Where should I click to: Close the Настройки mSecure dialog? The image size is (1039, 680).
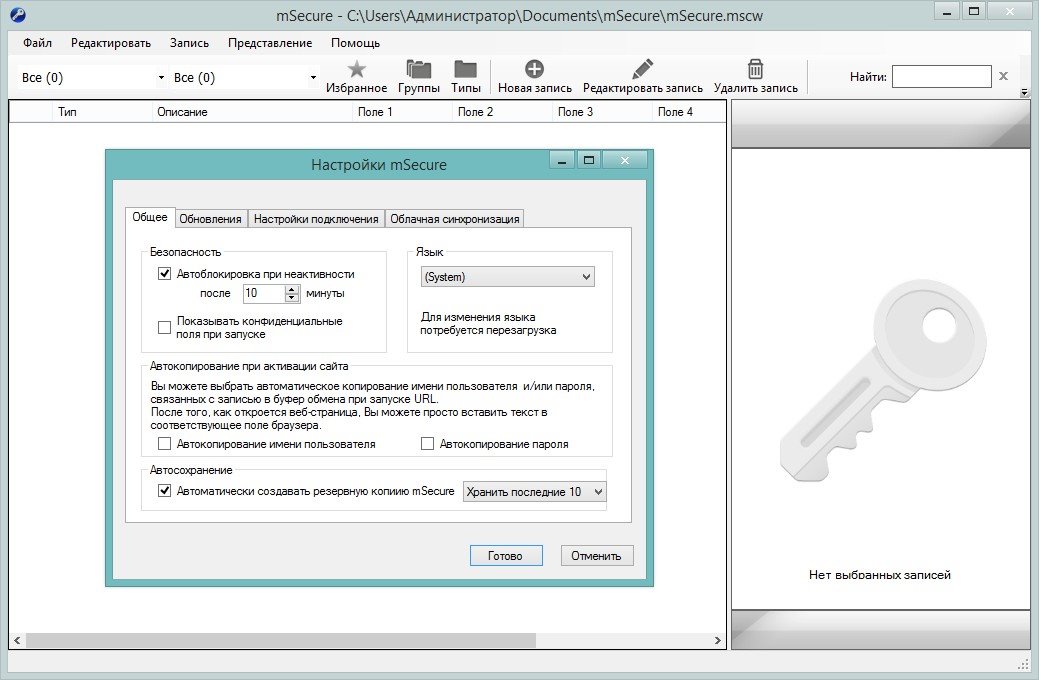coord(625,160)
